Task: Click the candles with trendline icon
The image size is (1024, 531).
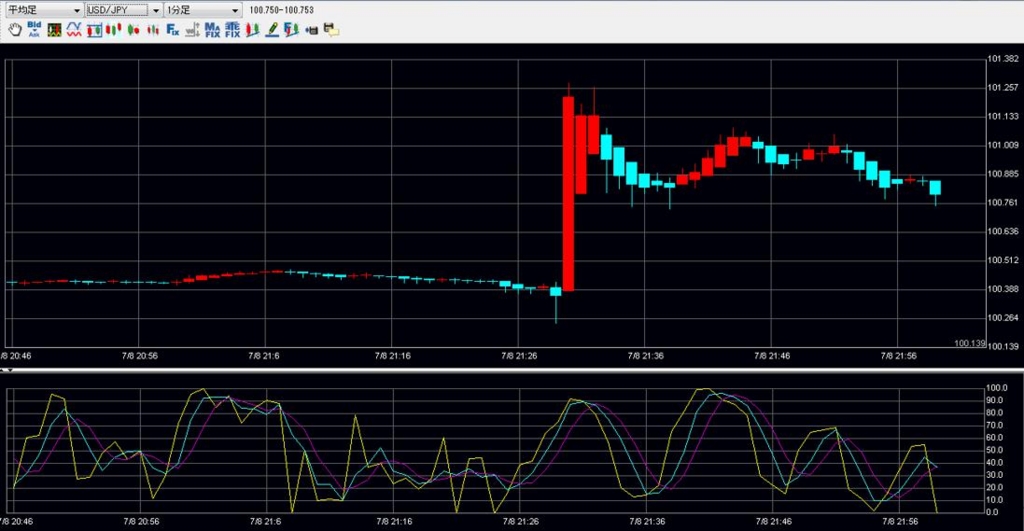Action: pos(252,29)
